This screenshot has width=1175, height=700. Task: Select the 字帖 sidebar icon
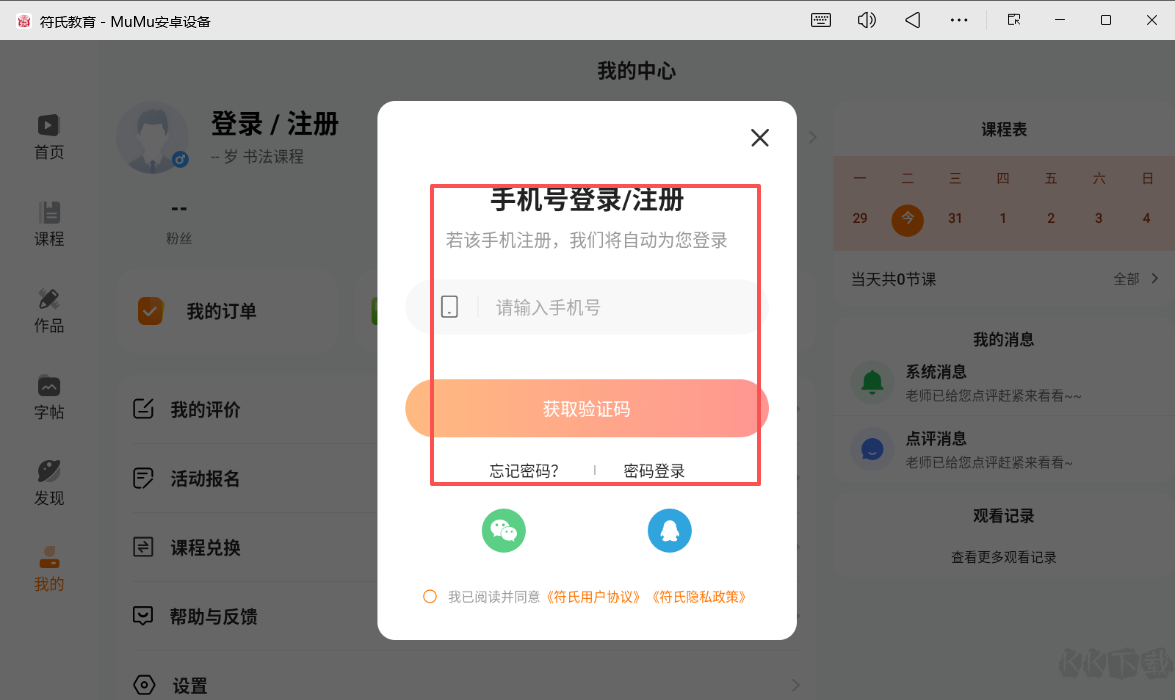[x=48, y=393]
